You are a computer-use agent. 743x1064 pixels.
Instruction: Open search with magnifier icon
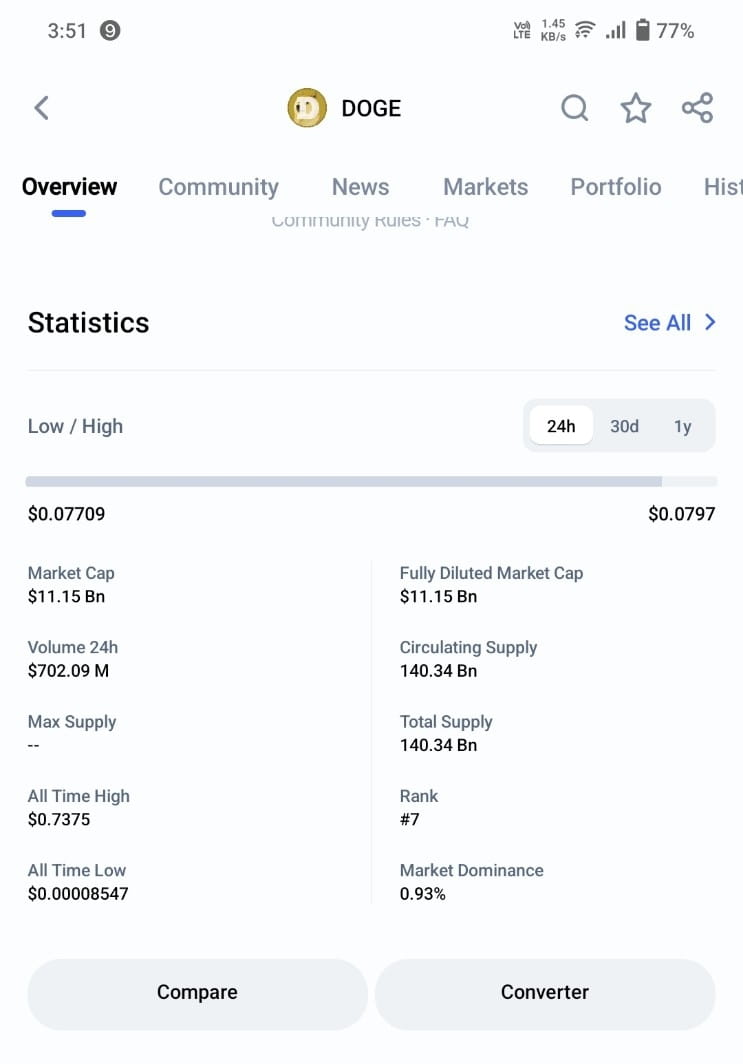pyautogui.click(x=575, y=108)
